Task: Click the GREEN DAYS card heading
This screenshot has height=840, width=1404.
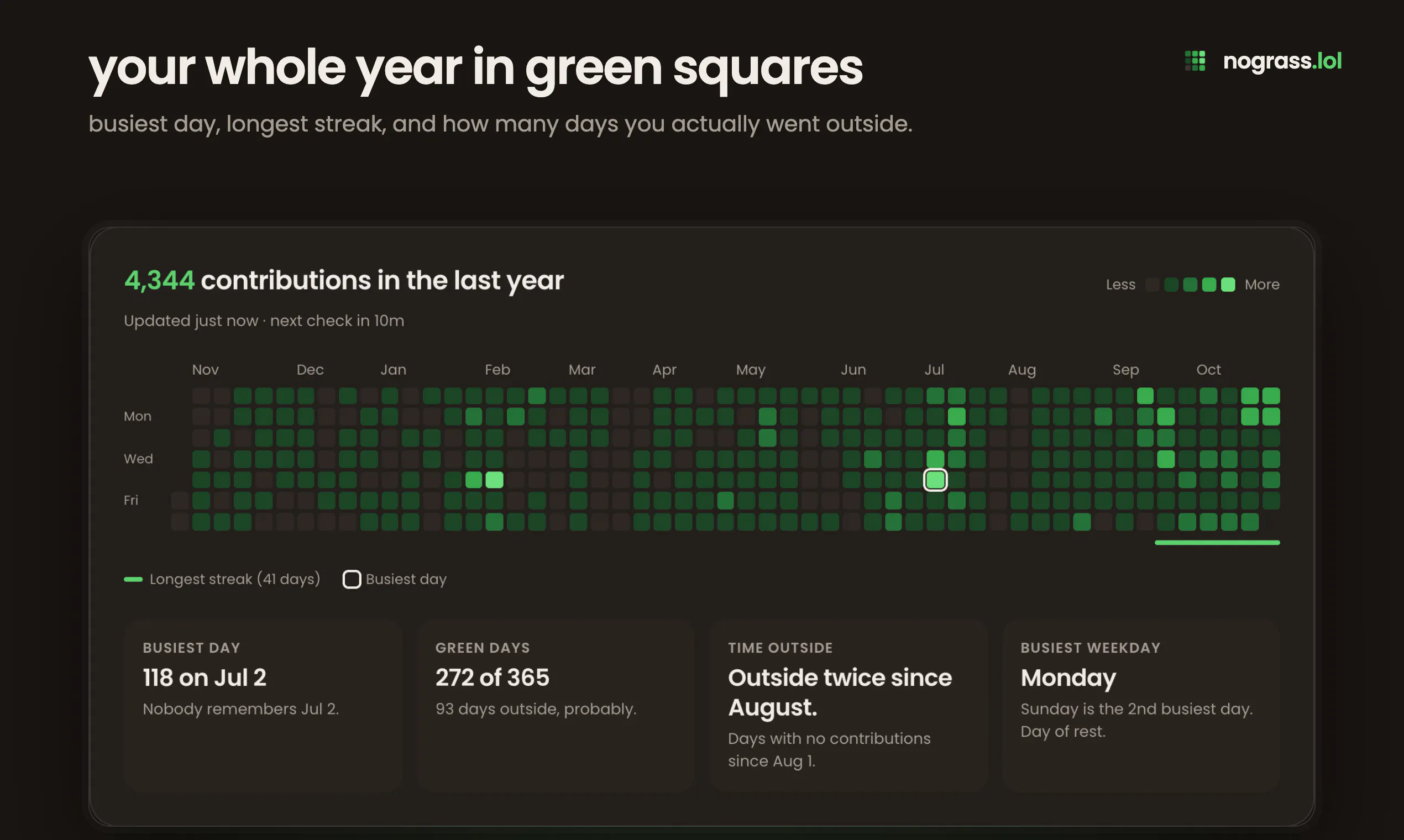Action: coord(483,648)
